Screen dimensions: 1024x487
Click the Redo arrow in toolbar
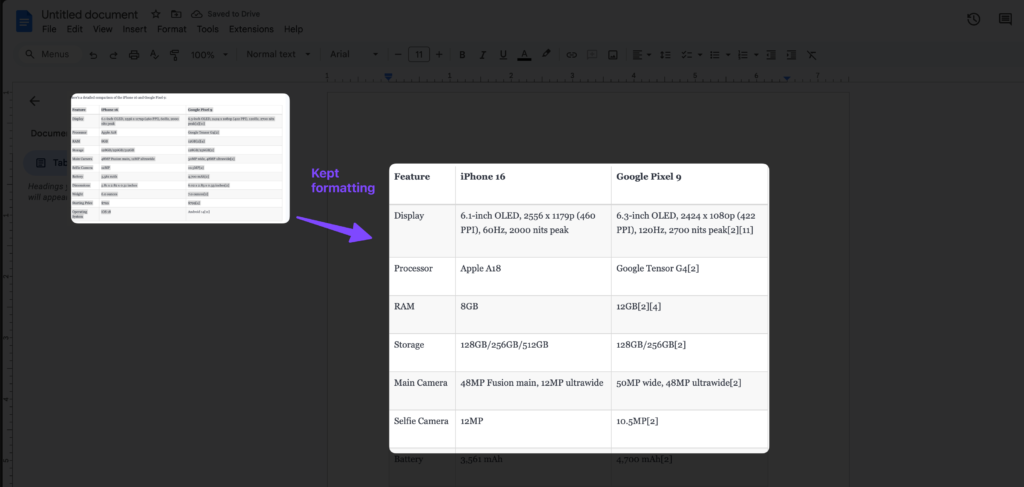tap(113, 54)
